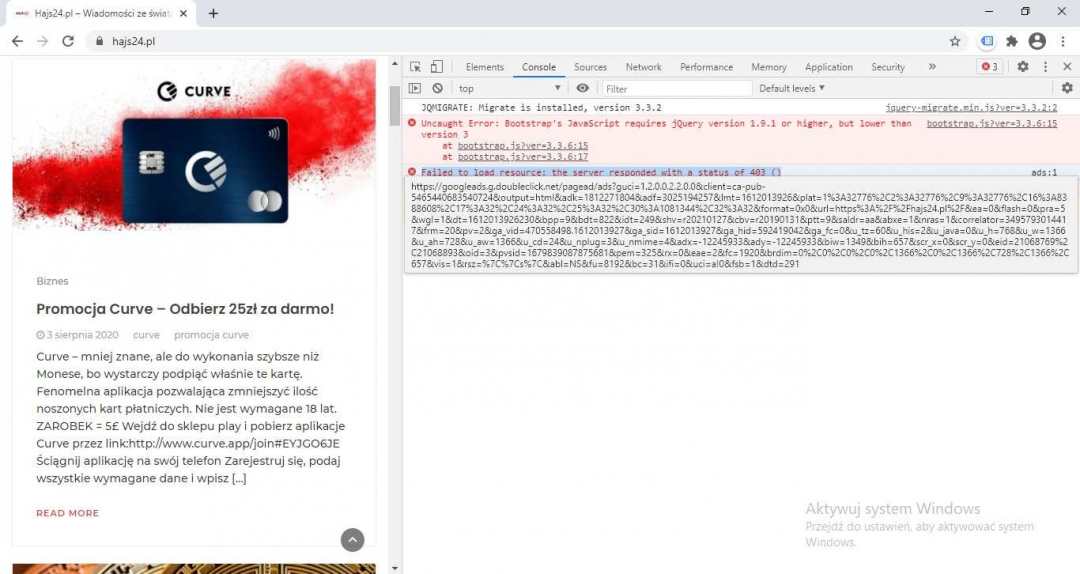Viewport: 1080px width, 574px height.
Task: Click the READ MORE link
Action: (x=67, y=513)
